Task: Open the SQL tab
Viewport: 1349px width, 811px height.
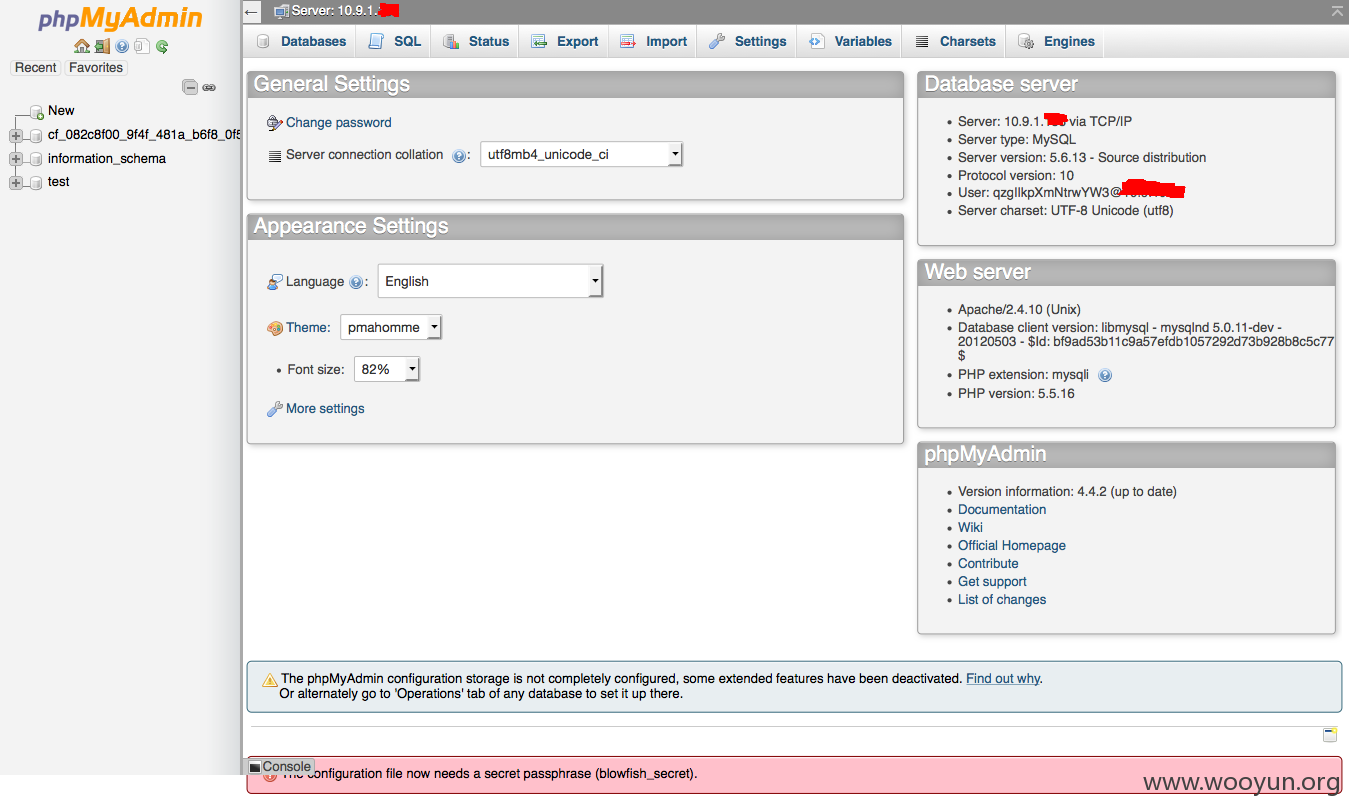Action: 394,41
